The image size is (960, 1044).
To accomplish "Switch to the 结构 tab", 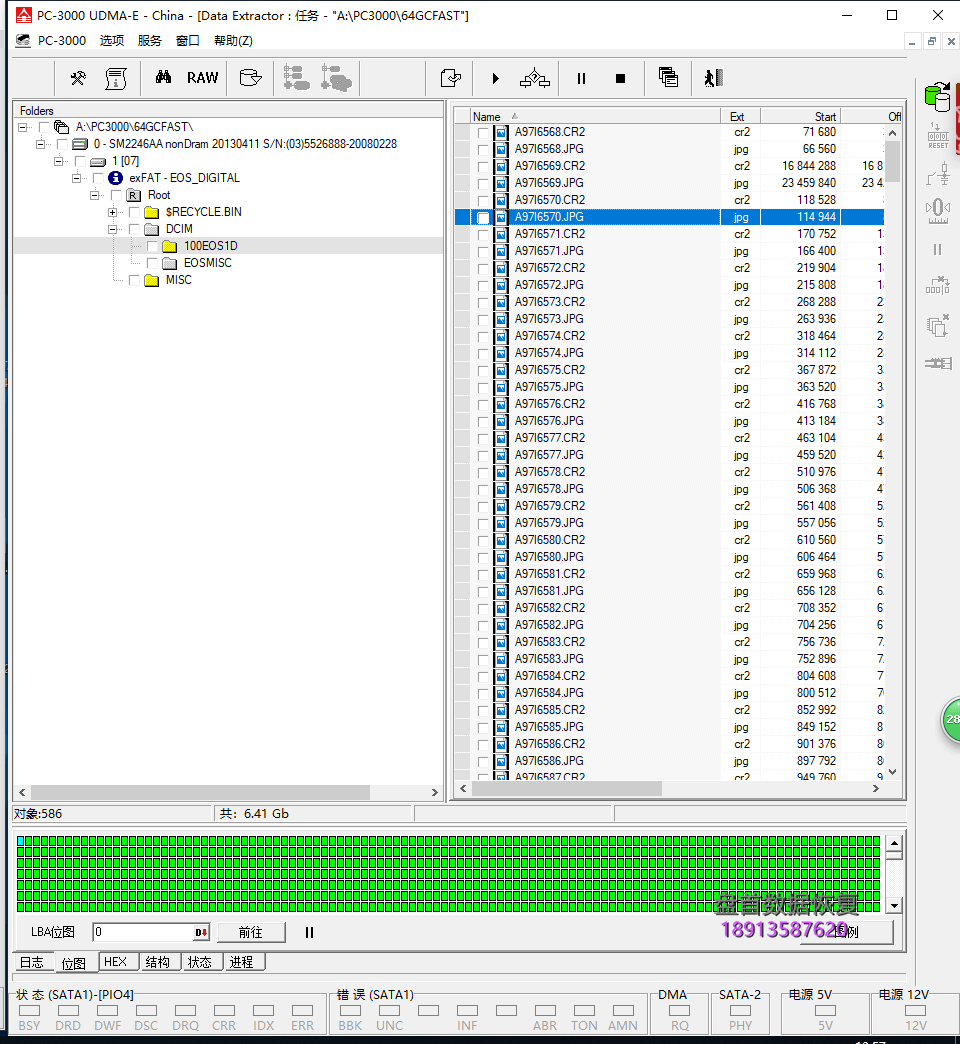I will [x=158, y=962].
